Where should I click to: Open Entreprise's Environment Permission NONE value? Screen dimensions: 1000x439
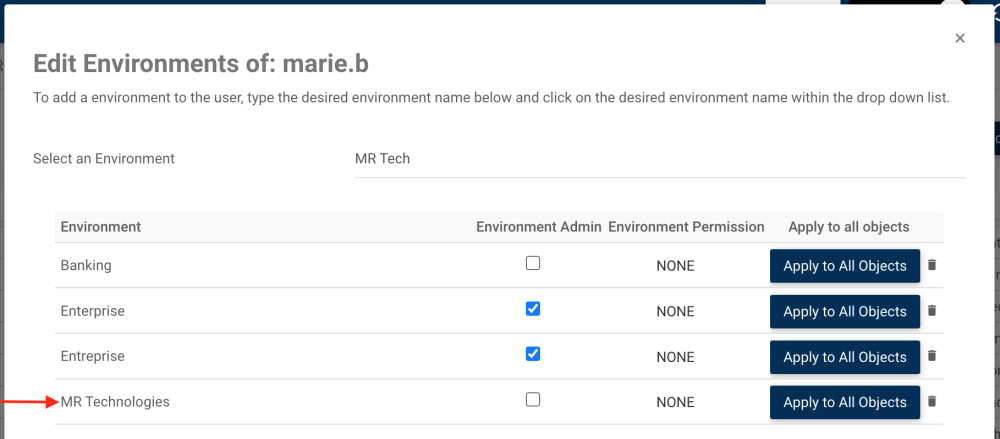675,357
